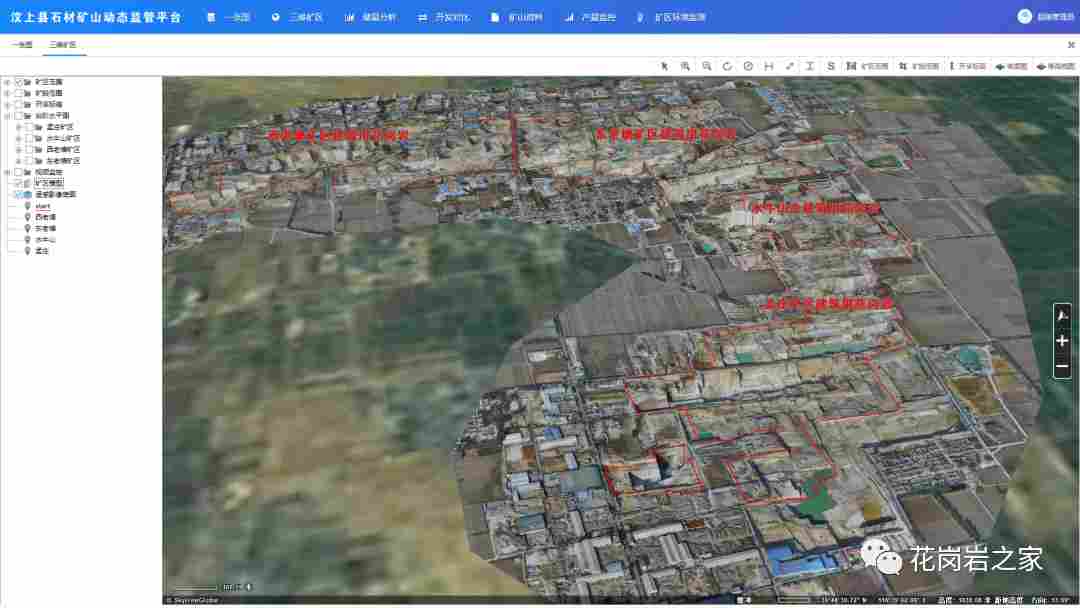Toggle the 视频监控 layer checkbox

pos(19,172)
